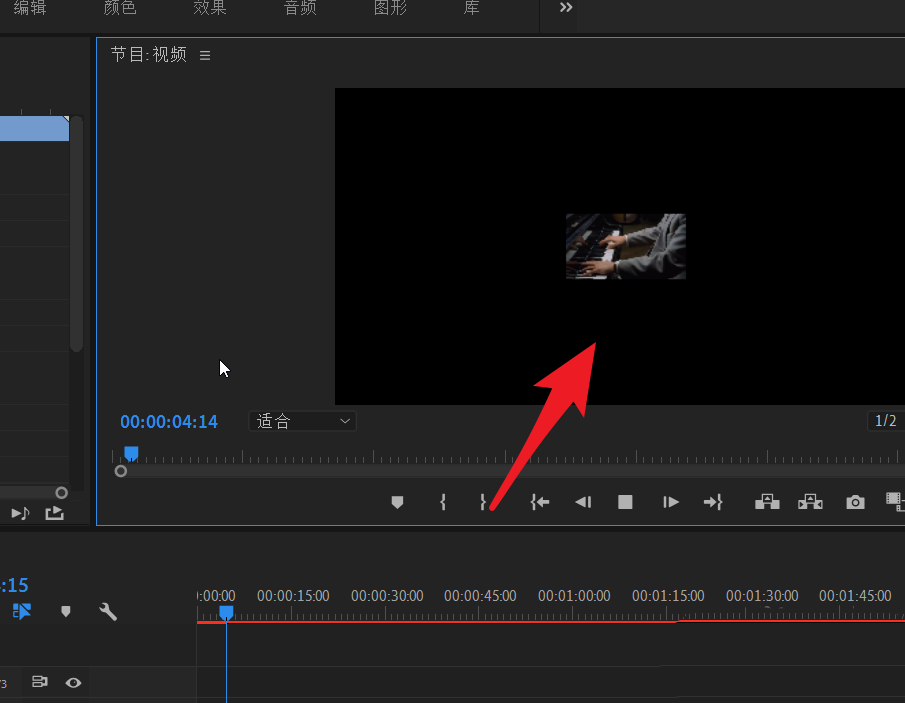Click the Mark In bracket icon
Viewport: 905px width, 703px height.
click(443, 502)
